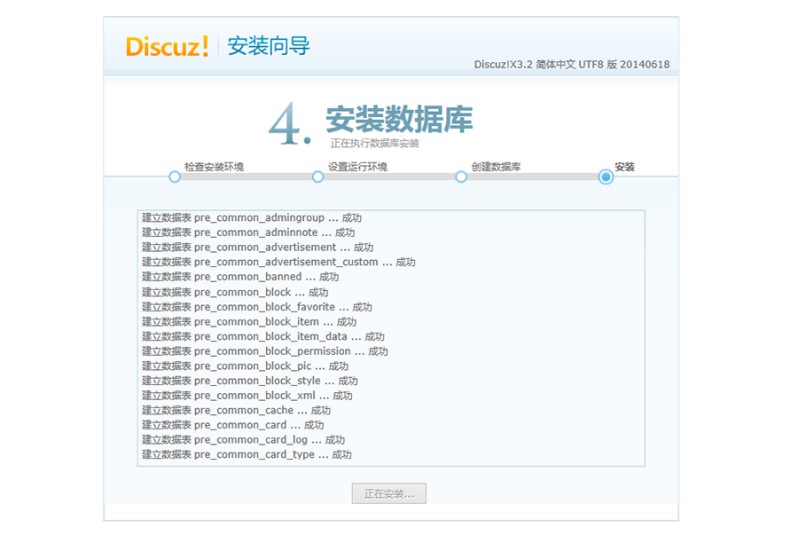Click the Discuz! logo
This screenshot has height=535, width=798.
(167, 46)
